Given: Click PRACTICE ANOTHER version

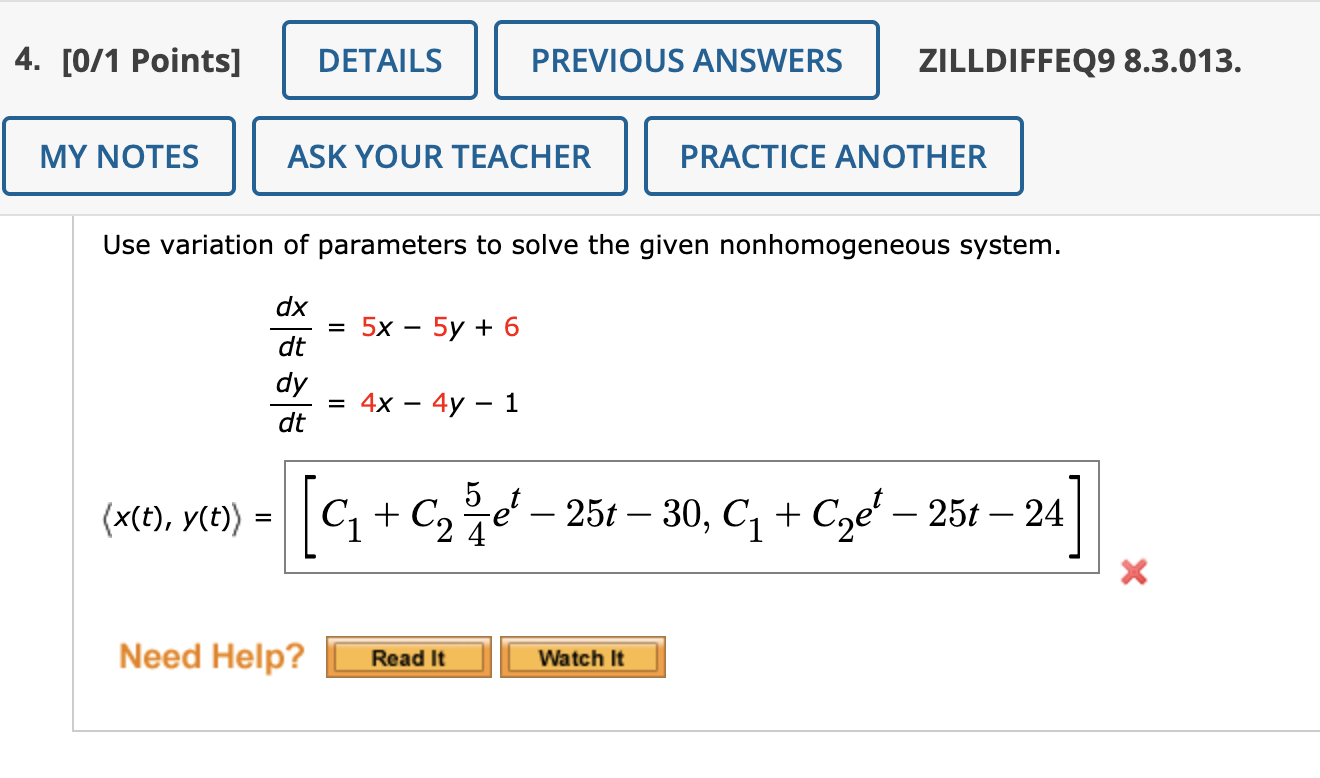Looking at the screenshot, I should [x=833, y=155].
